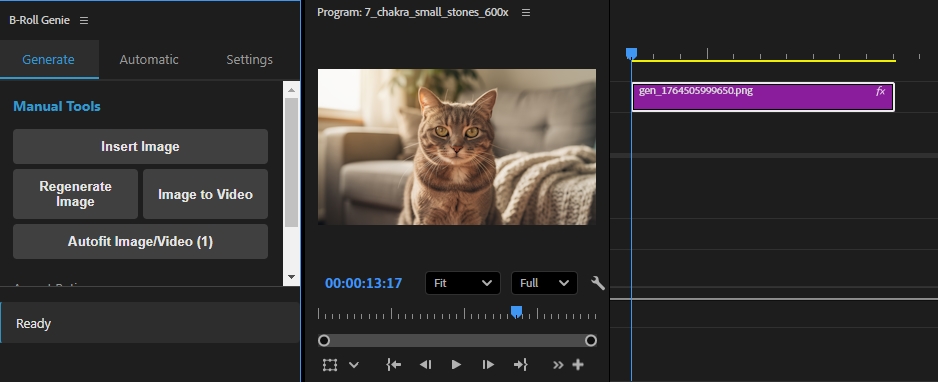
Task: Click Regenerate Image button
Action: [x=75, y=194]
